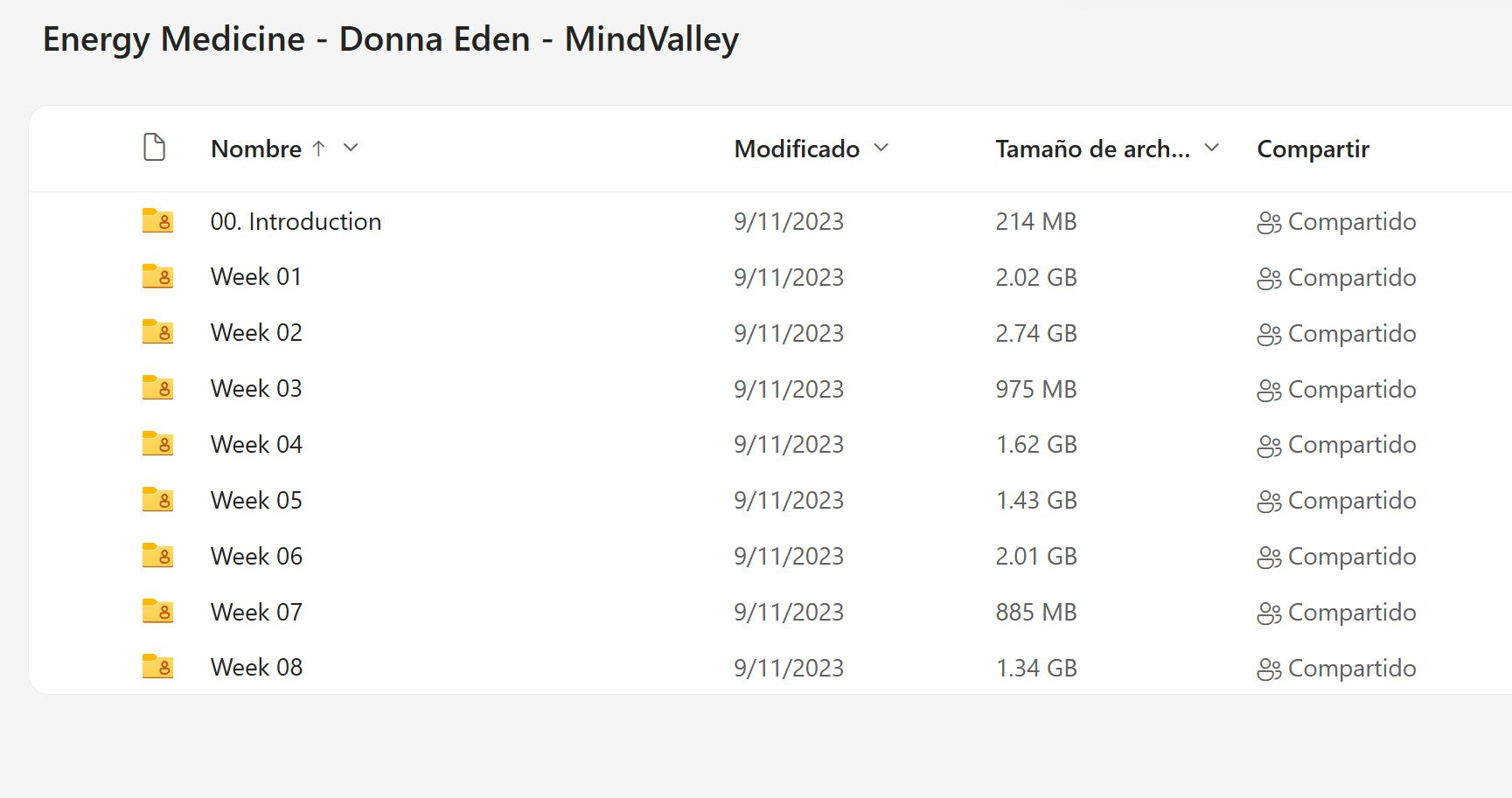The image size is (1512, 798).
Task: Click the people icon beside Week 08 Compartido
Action: pyautogui.click(x=1269, y=669)
